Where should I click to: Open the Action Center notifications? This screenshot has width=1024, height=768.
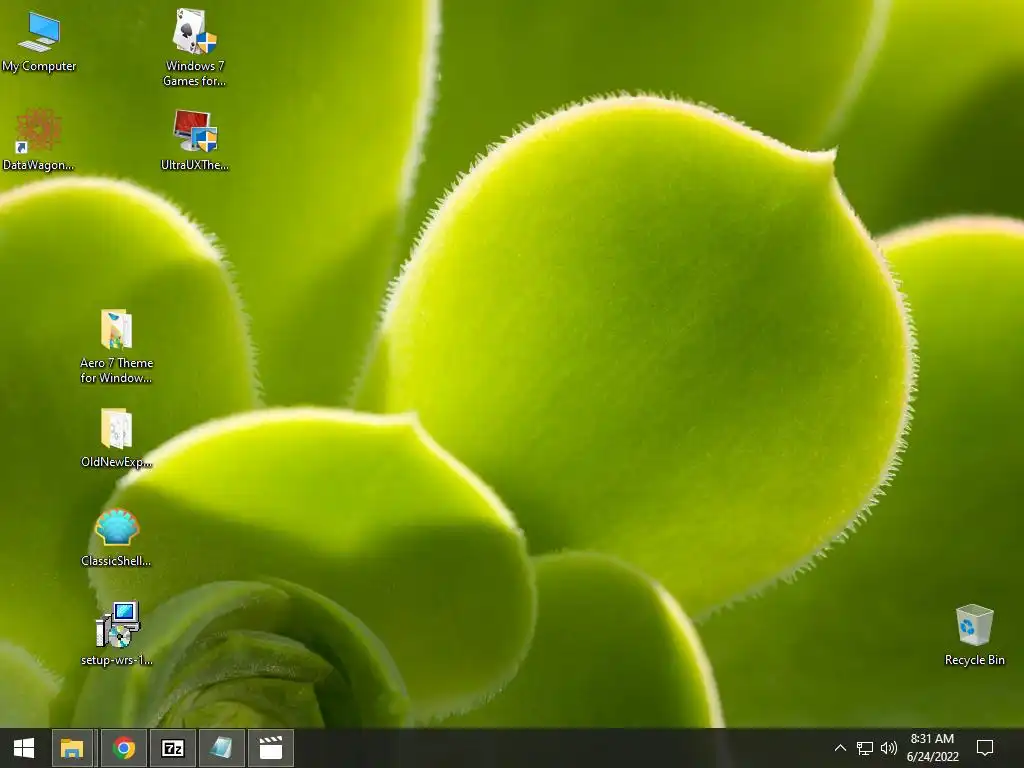coord(985,748)
